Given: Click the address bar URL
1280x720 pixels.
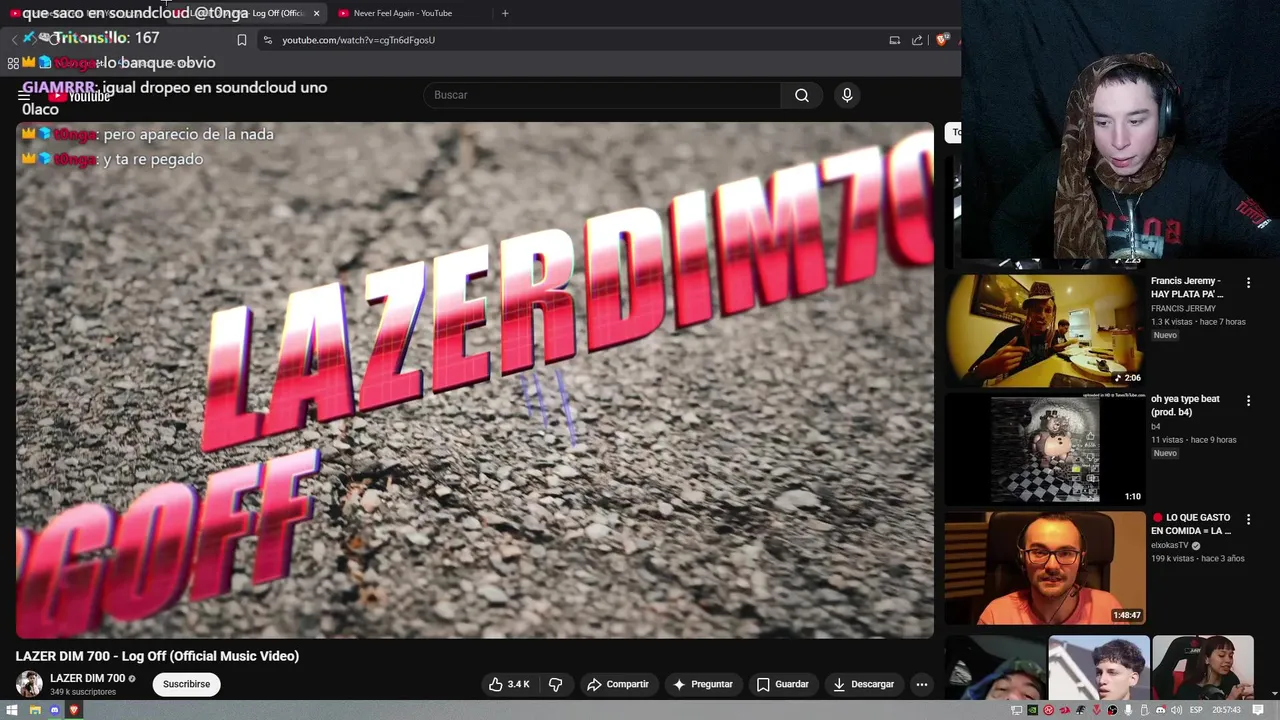Looking at the screenshot, I should (358, 40).
